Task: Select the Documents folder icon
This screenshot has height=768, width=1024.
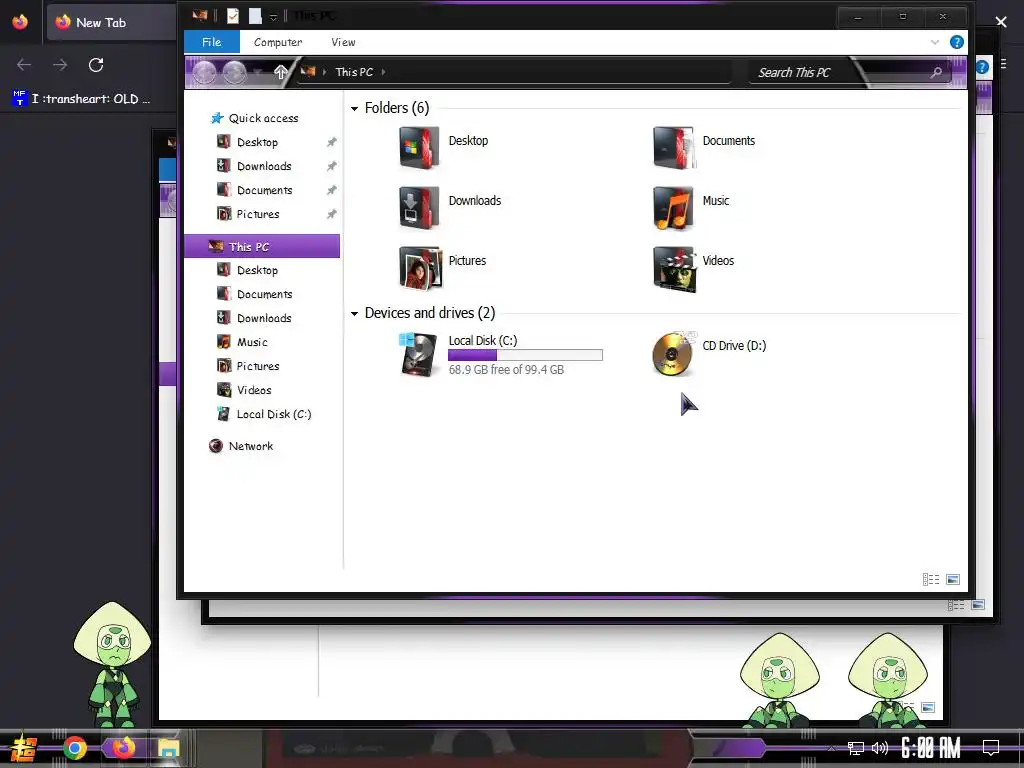Action: coord(673,148)
